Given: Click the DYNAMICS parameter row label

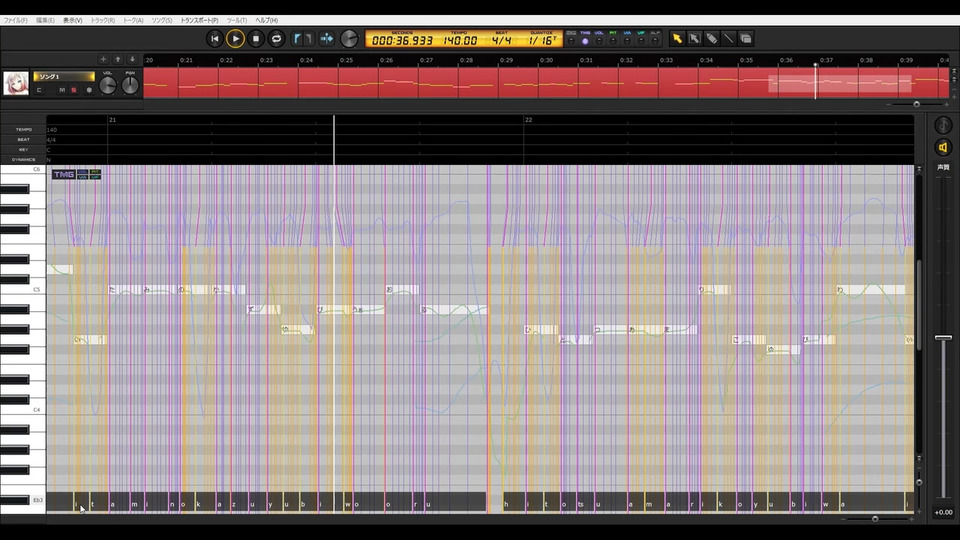Looking at the screenshot, I should (23, 159).
